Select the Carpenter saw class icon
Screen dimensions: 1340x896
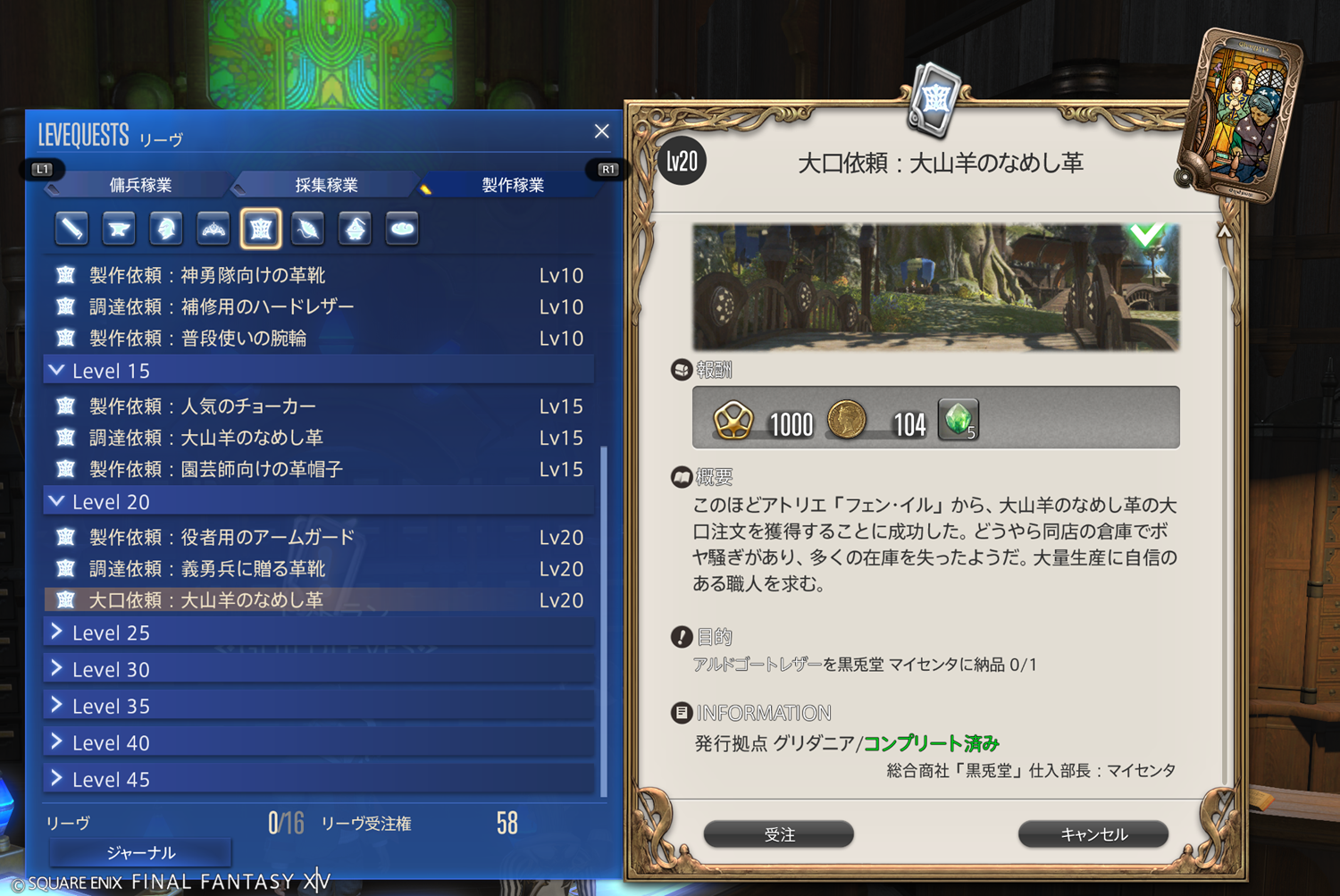click(71, 229)
